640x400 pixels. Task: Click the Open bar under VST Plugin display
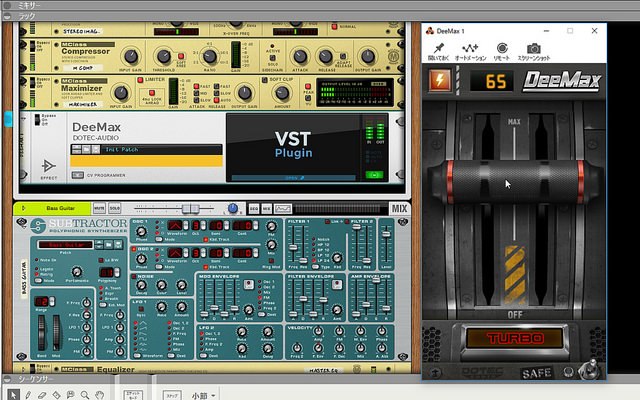(294, 178)
